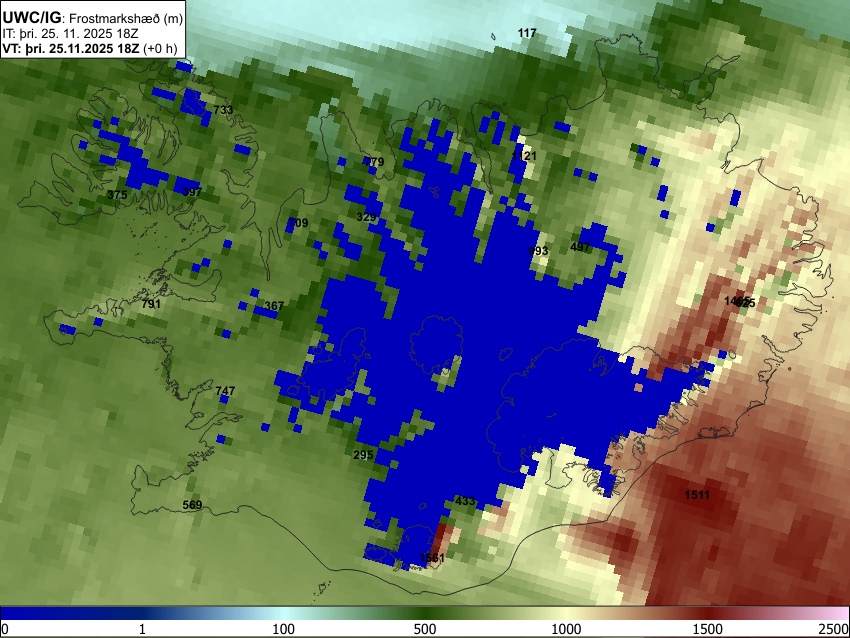Click the map value 375
Viewport: 850px width, 638px height.
117,195
